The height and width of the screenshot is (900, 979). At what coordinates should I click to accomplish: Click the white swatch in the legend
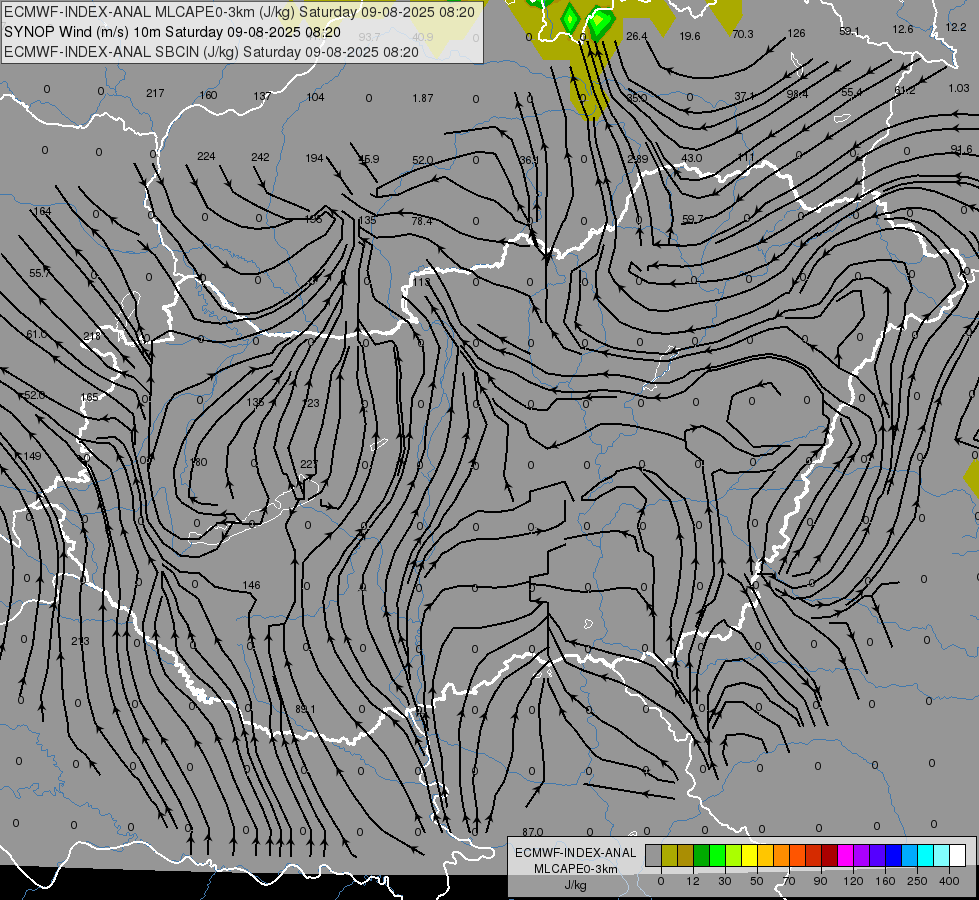(957, 856)
